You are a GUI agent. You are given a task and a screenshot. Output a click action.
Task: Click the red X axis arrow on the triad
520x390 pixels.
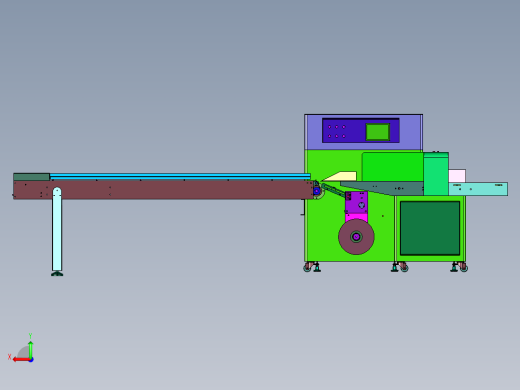point(21,359)
